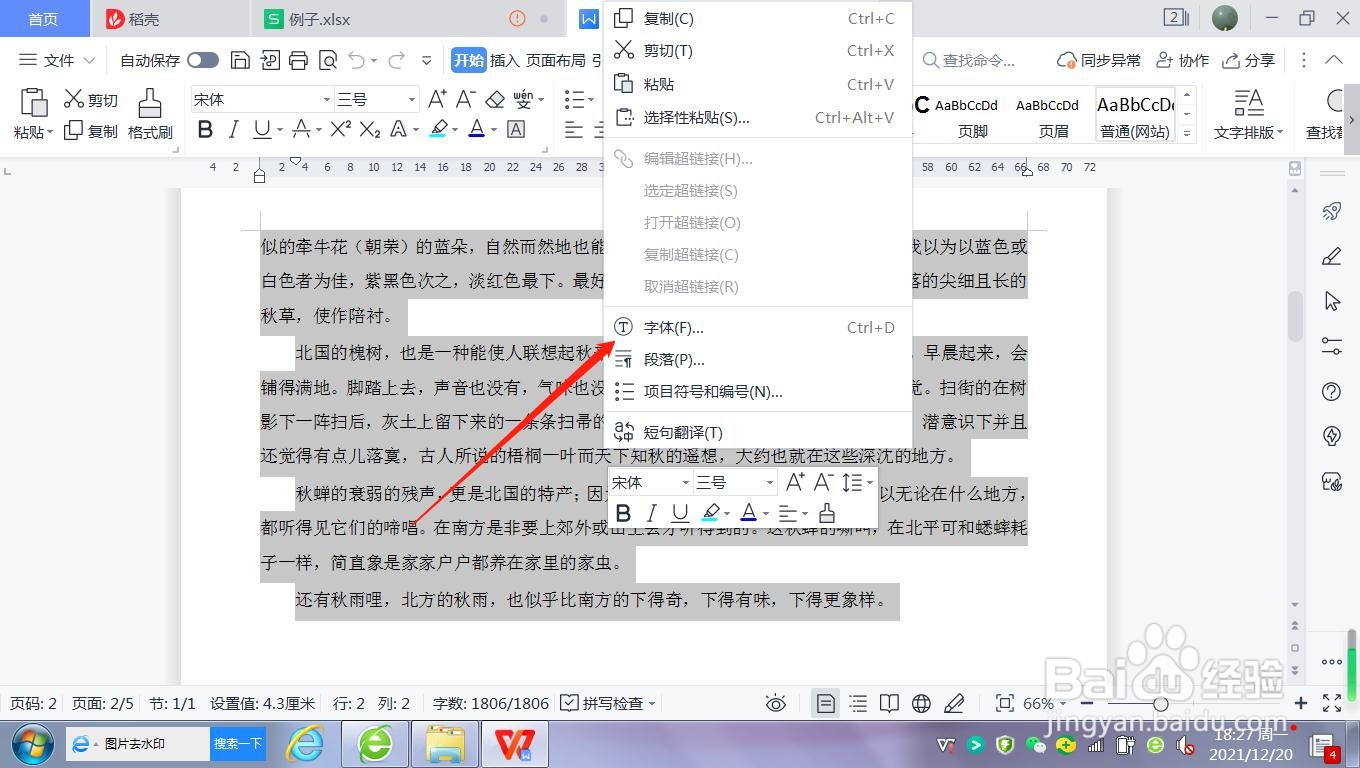The width and height of the screenshot is (1360, 768).
Task: Enable eye protection mode in the status bar
Action: [775, 703]
